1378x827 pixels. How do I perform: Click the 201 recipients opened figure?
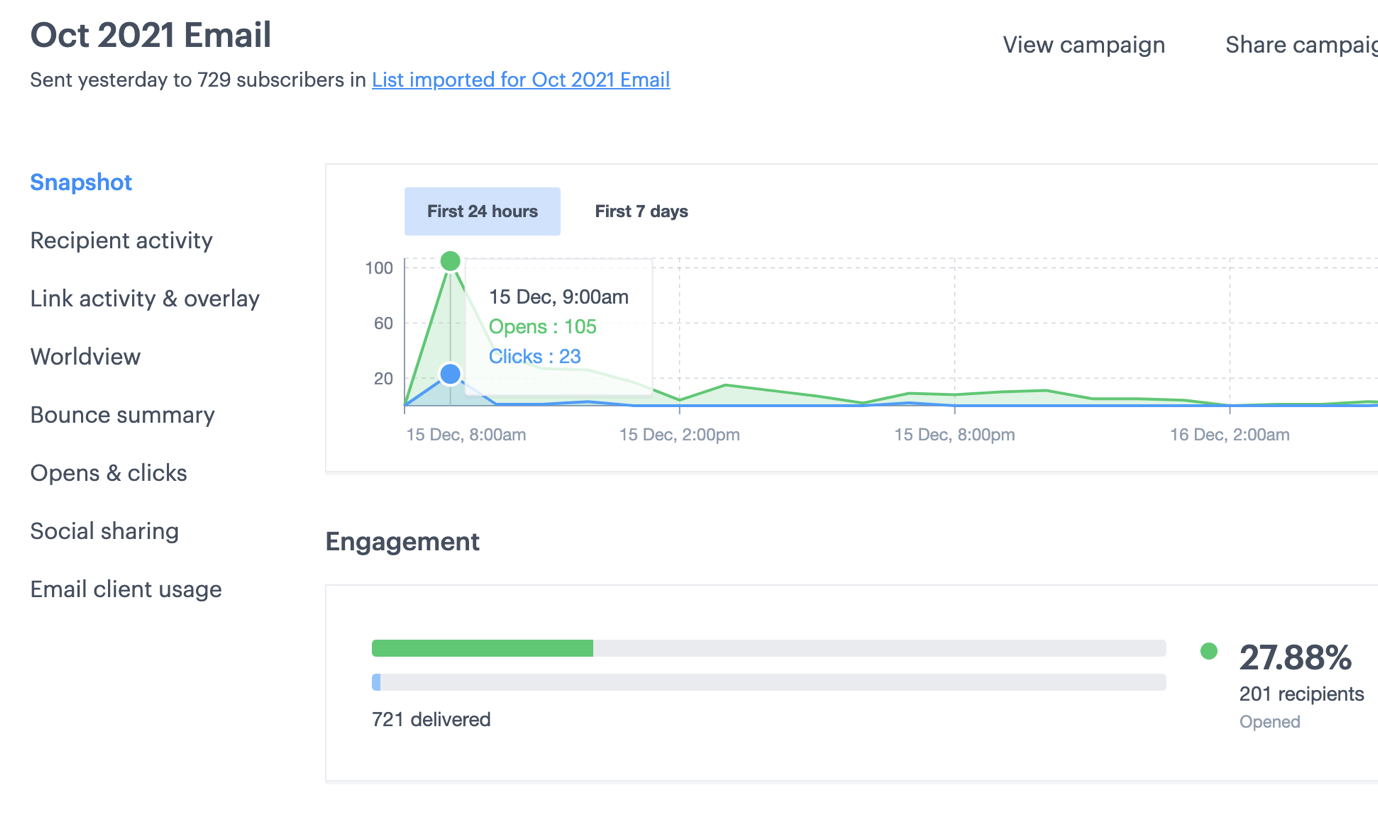tap(1301, 694)
